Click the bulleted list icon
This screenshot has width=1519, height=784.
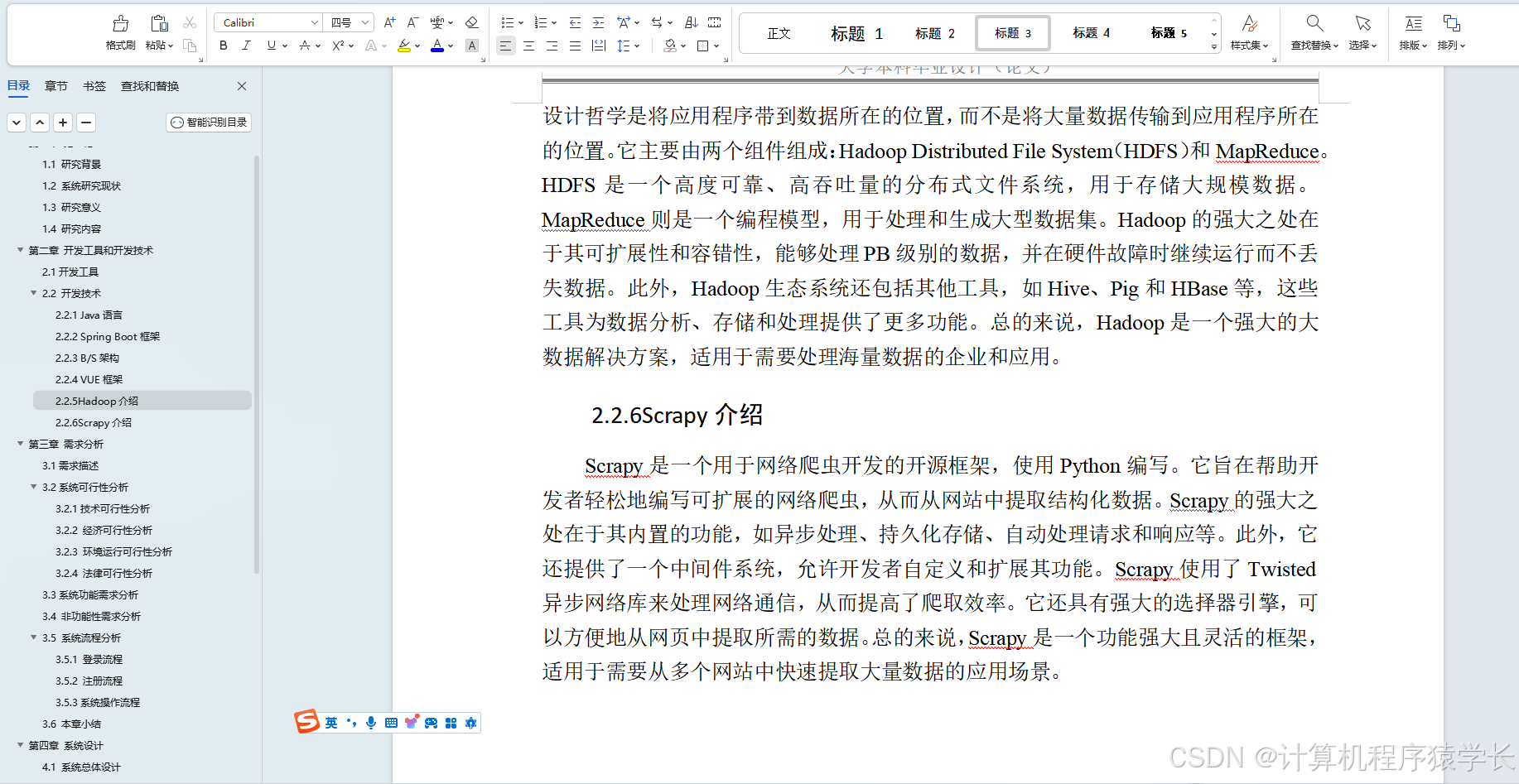click(x=508, y=22)
